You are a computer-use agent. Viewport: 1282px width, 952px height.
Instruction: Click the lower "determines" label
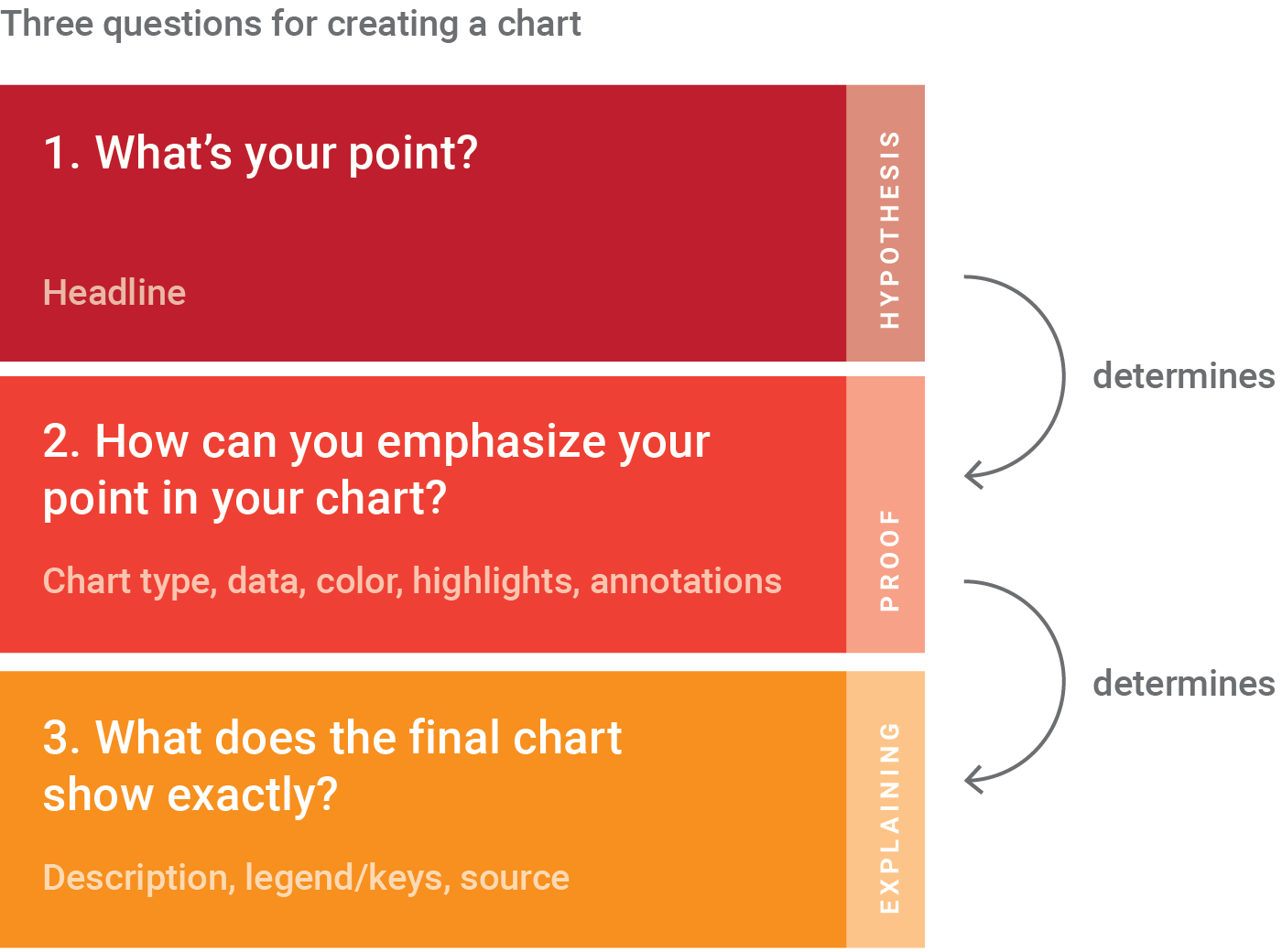coord(1183,684)
